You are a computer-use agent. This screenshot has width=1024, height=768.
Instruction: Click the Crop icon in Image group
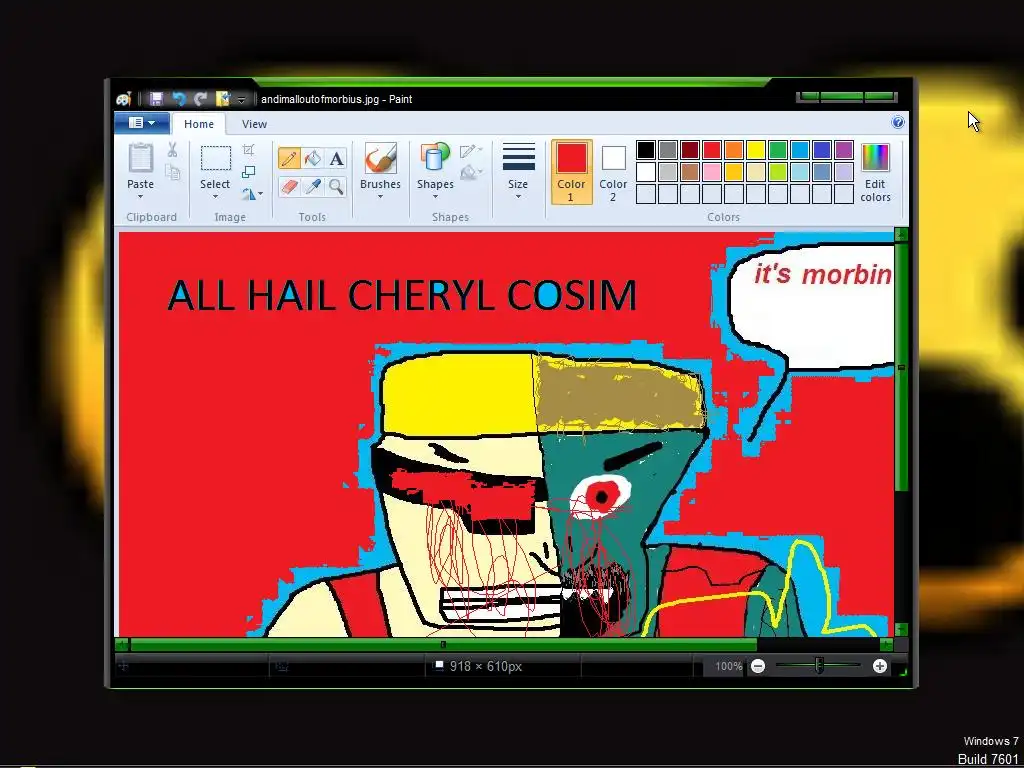(x=249, y=150)
